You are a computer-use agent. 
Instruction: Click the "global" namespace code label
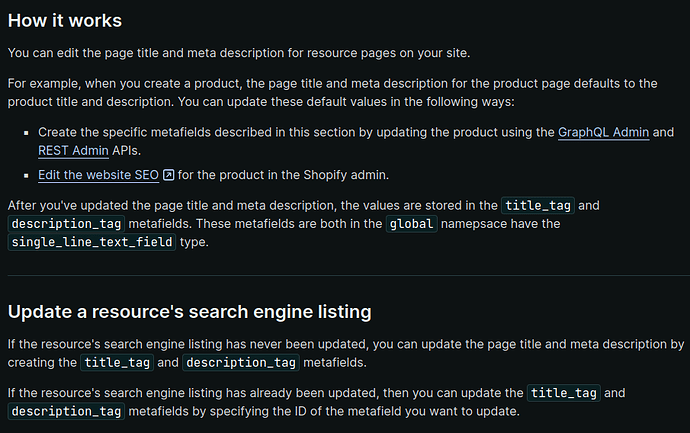point(412,223)
